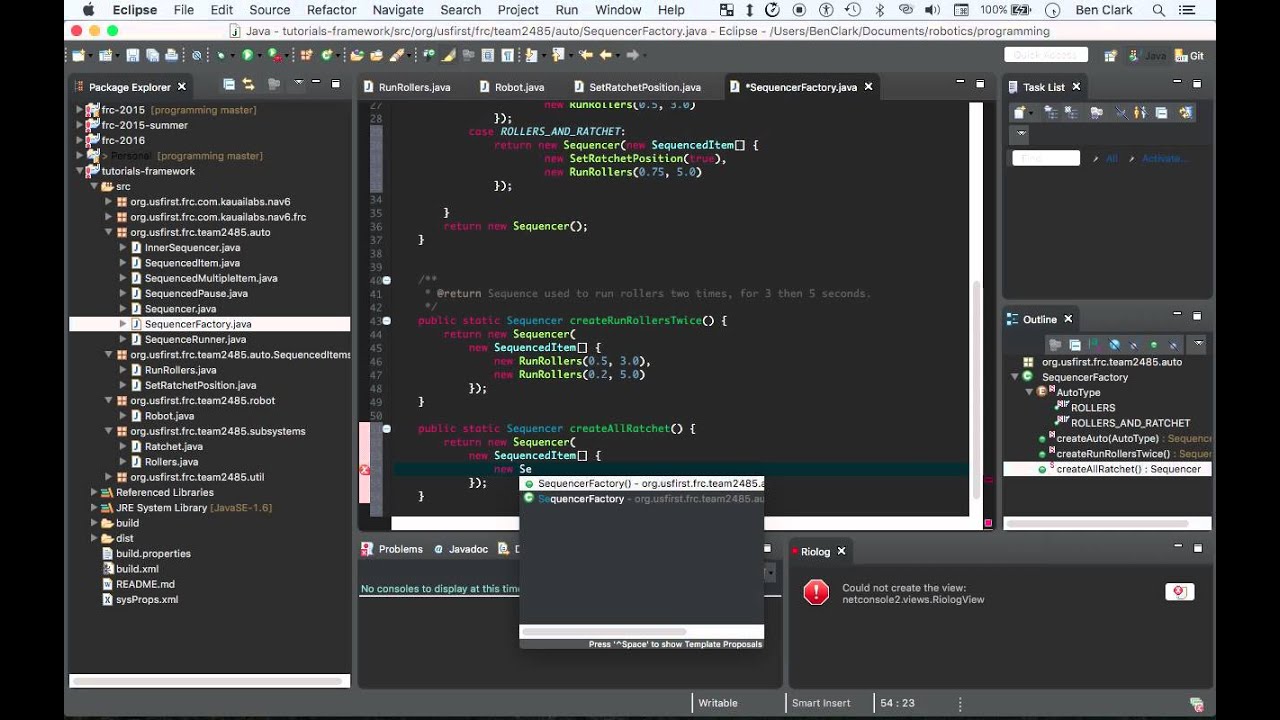
Task: Click the Back navigation arrow
Action: pyautogui.click(x=605, y=55)
